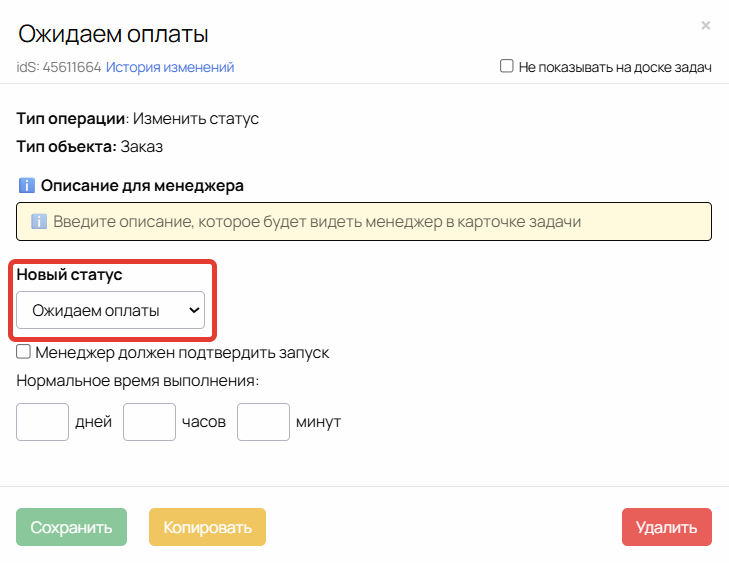729x563 pixels.
Task: Open the История изменений link
Action: [170, 67]
